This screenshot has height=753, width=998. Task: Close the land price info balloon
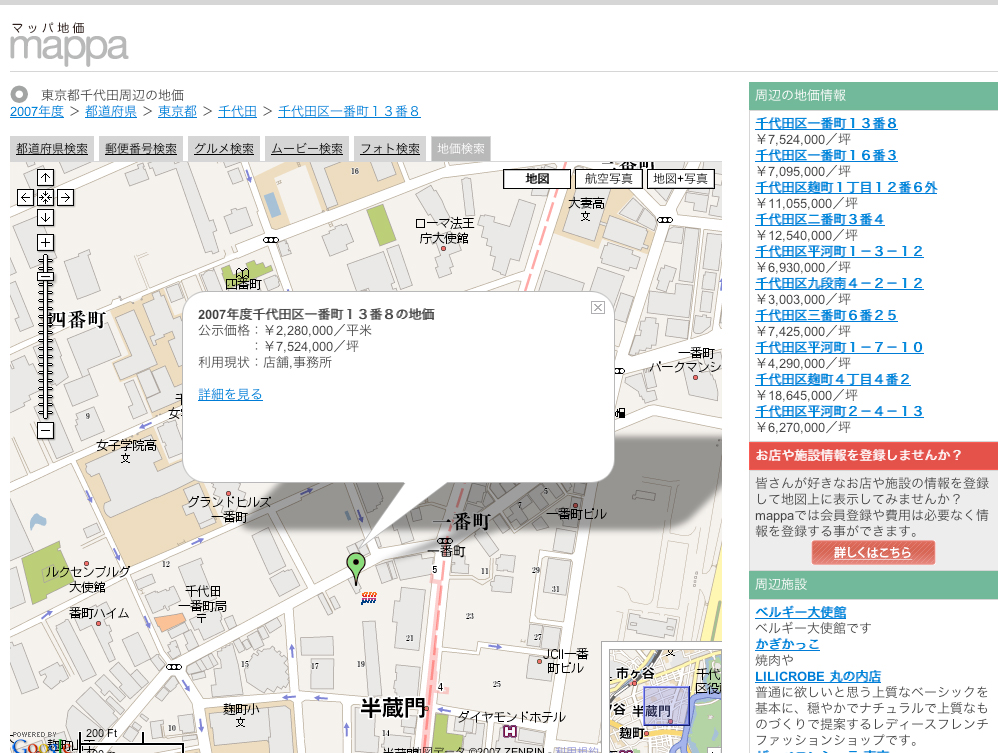pos(598,307)
